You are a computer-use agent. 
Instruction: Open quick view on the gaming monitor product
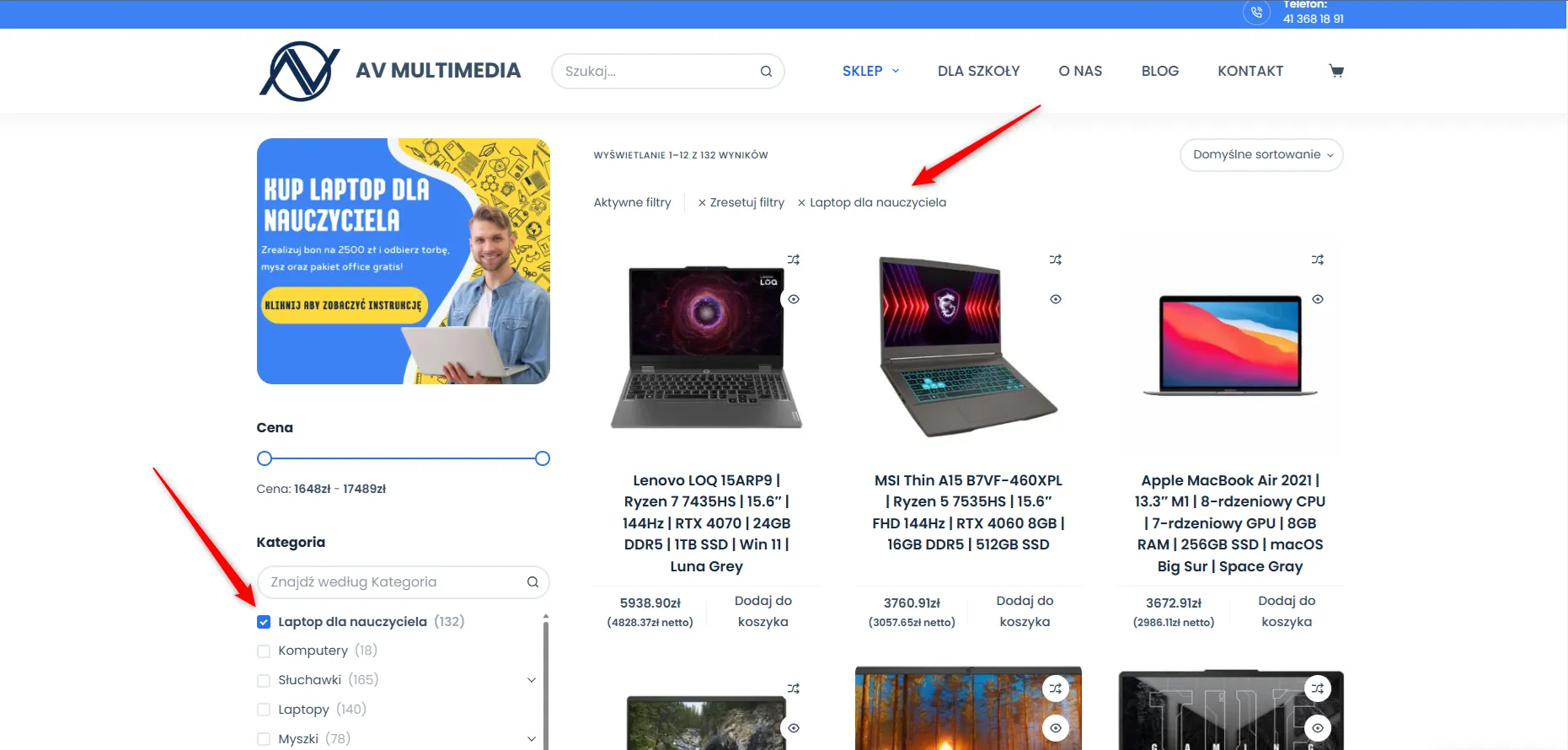tap(1318, 728)
